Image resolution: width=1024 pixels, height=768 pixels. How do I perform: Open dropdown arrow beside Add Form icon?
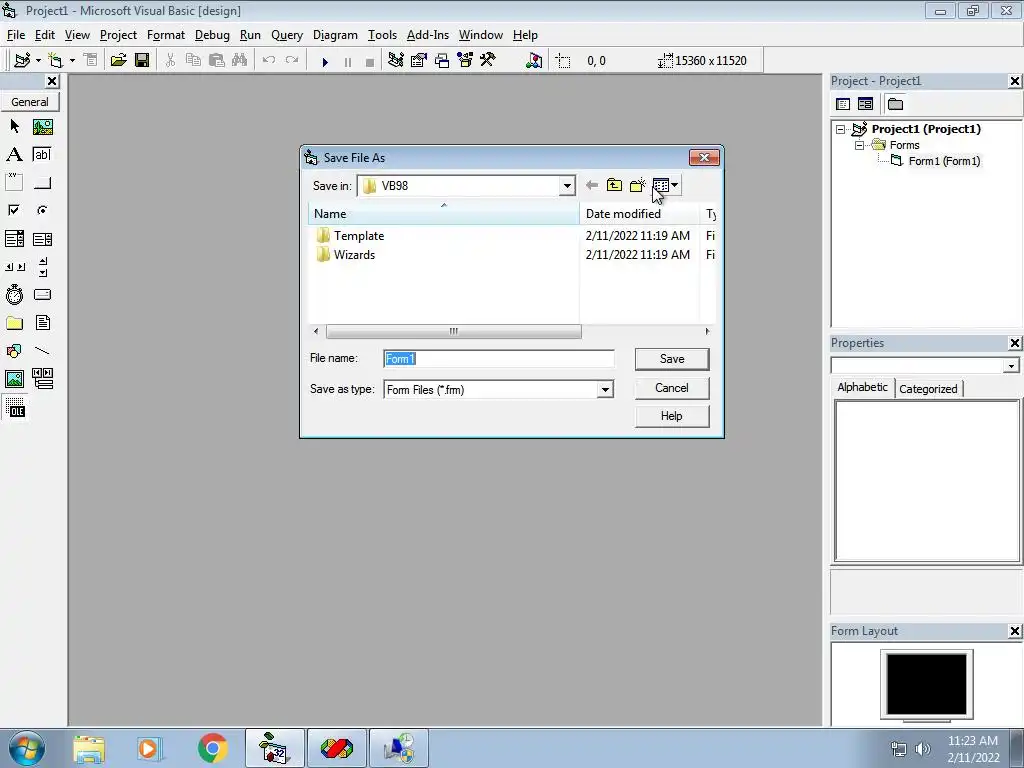tap(72, 61)
